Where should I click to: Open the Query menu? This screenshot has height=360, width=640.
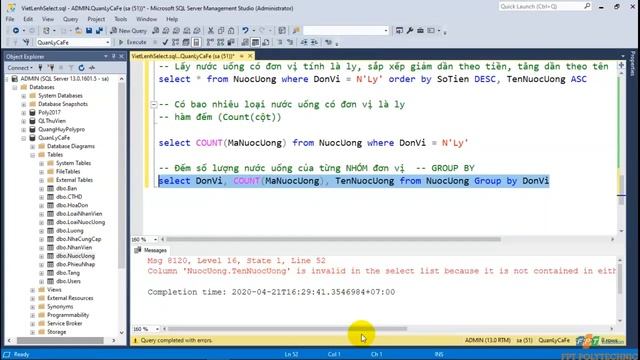(71, 19)
